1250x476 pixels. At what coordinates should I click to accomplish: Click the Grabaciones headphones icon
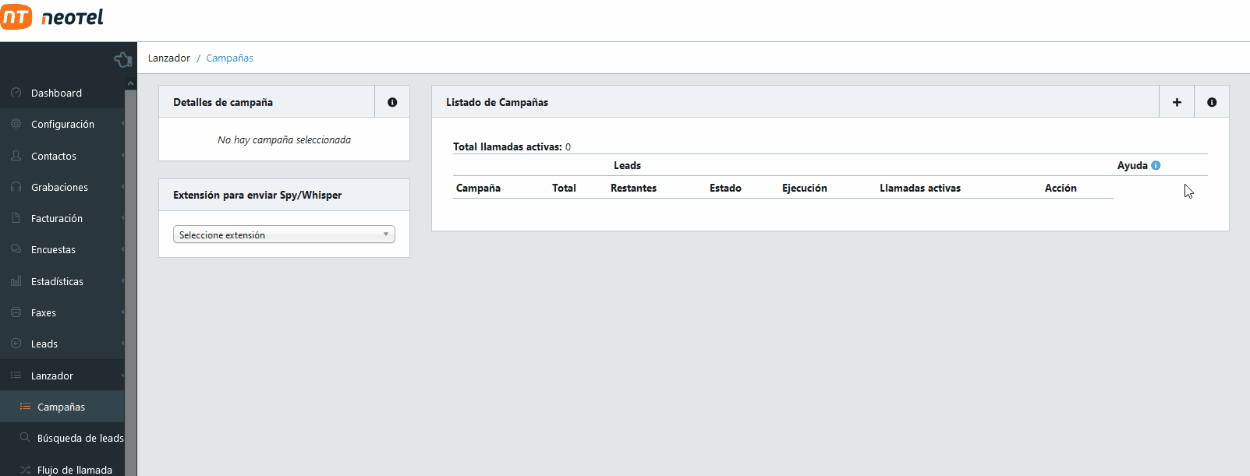point(16,187)
